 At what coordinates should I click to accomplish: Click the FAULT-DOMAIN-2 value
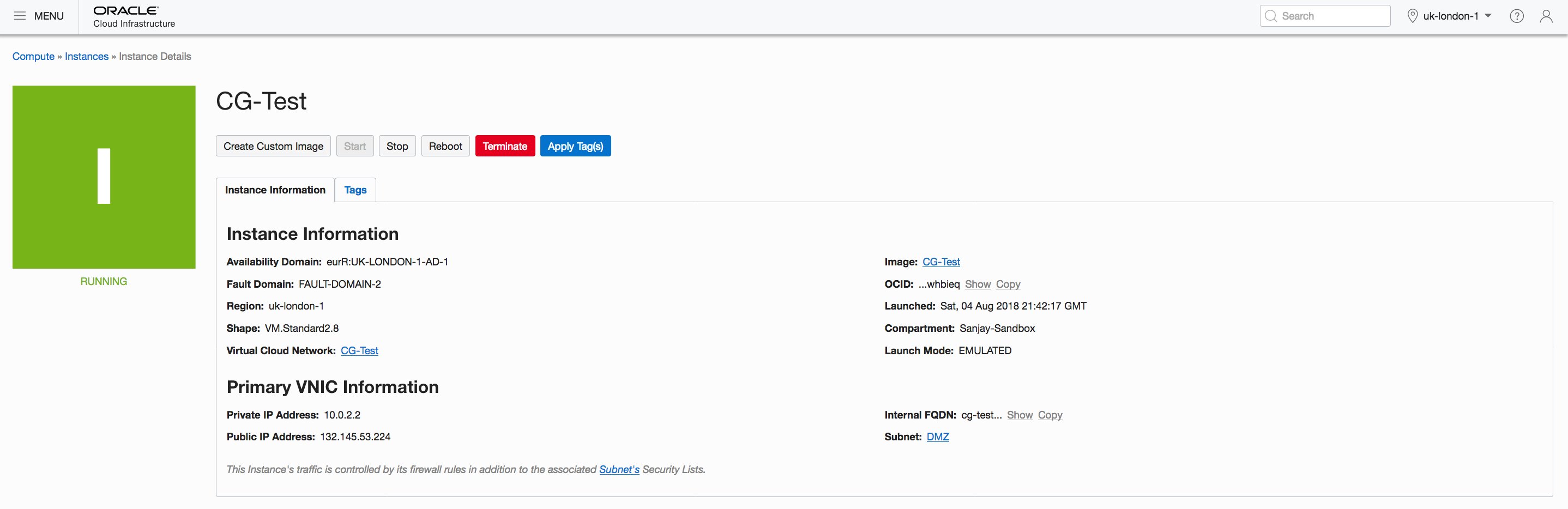point(340,284)
